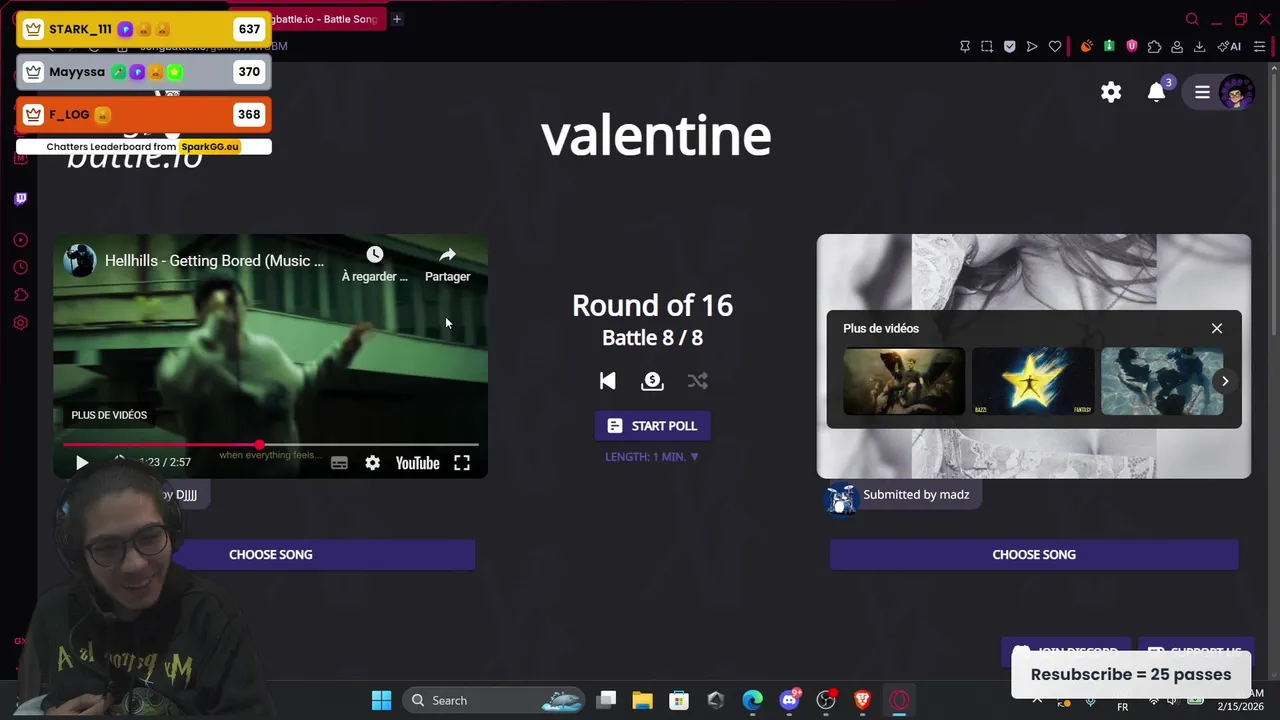The image size is (1280, 720).
Task: Select the first suggested video thumbnail
Action: coord(904,381)
